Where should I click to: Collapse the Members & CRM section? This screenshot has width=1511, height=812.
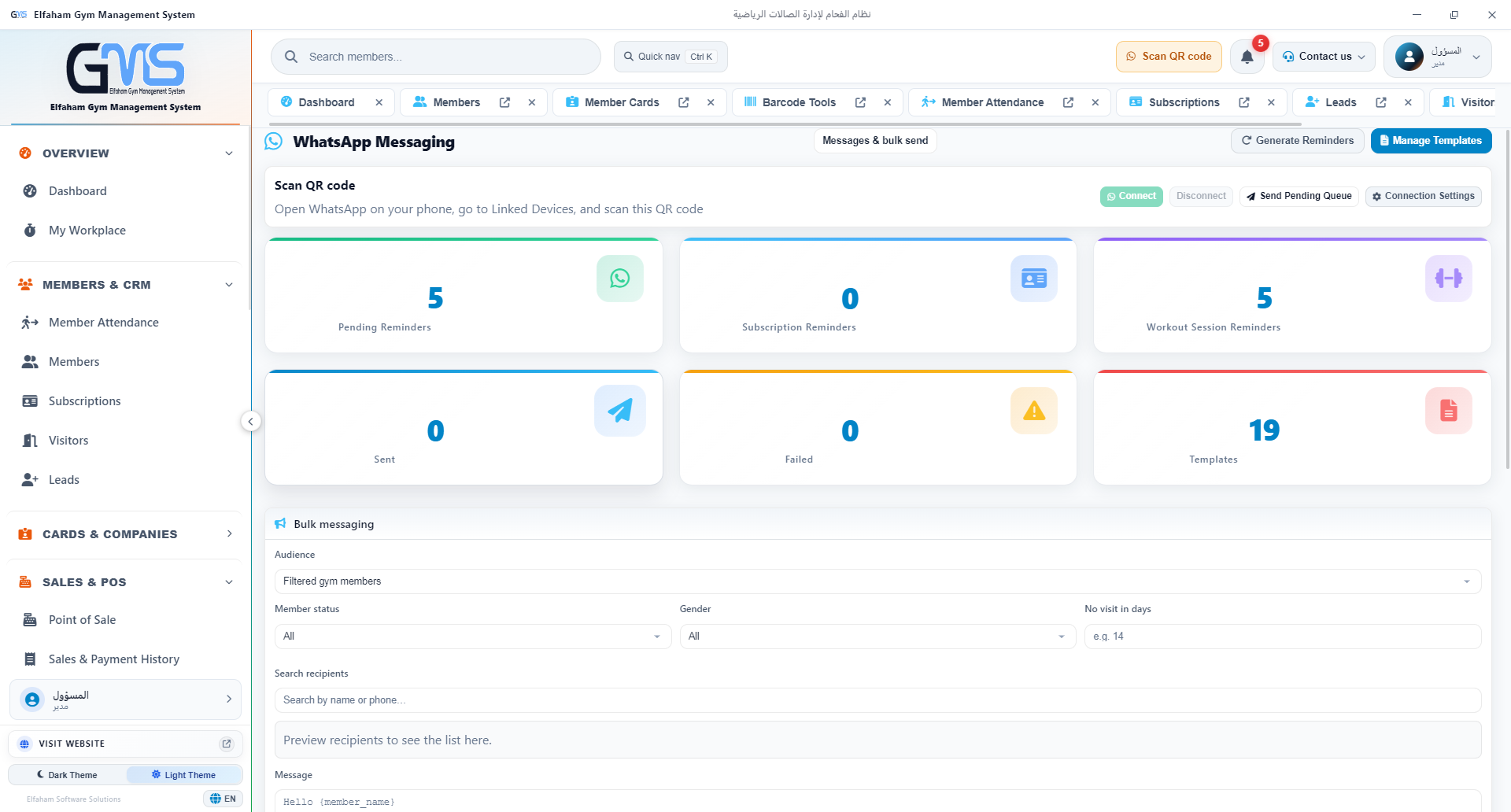coord(125,285)
